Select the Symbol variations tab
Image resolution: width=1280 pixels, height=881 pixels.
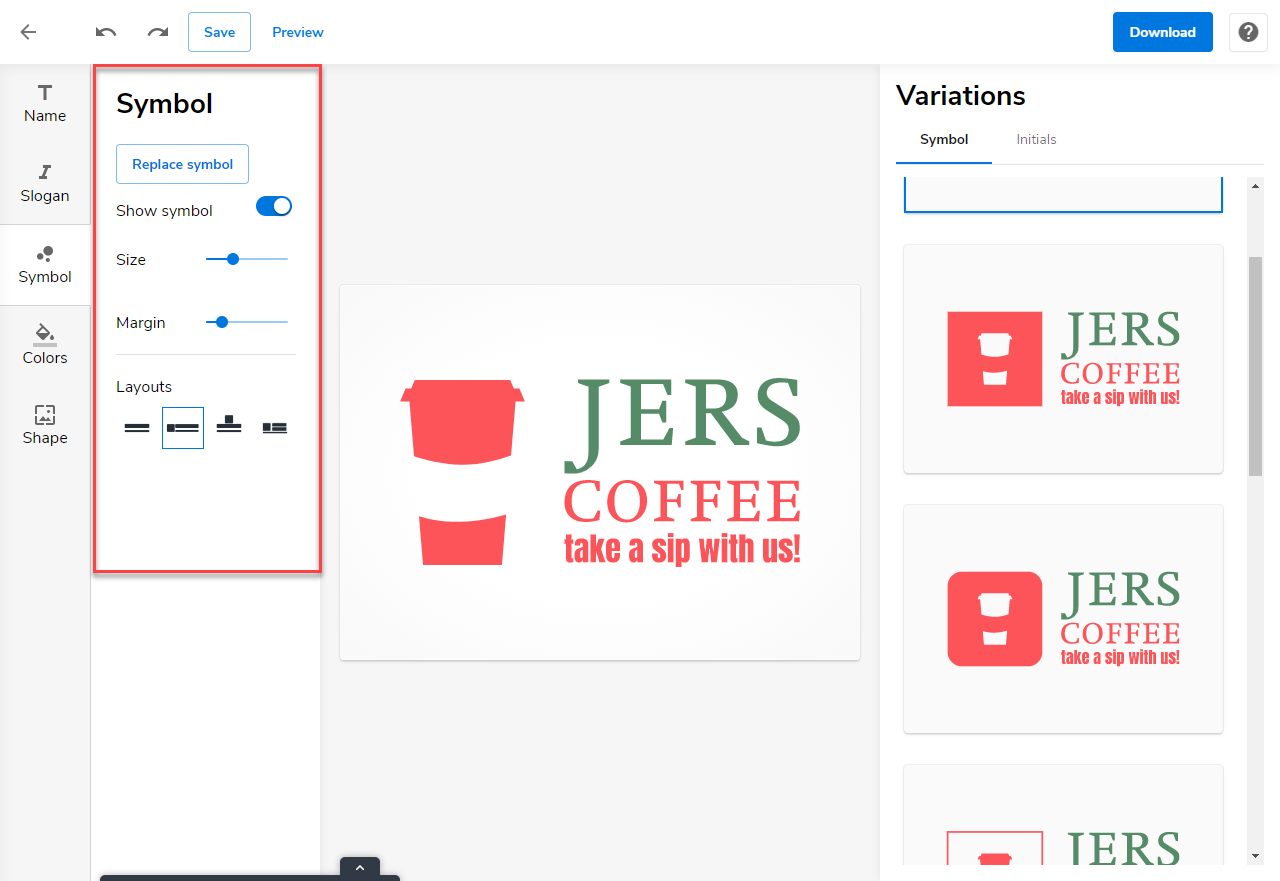click(x=944, y=139)
